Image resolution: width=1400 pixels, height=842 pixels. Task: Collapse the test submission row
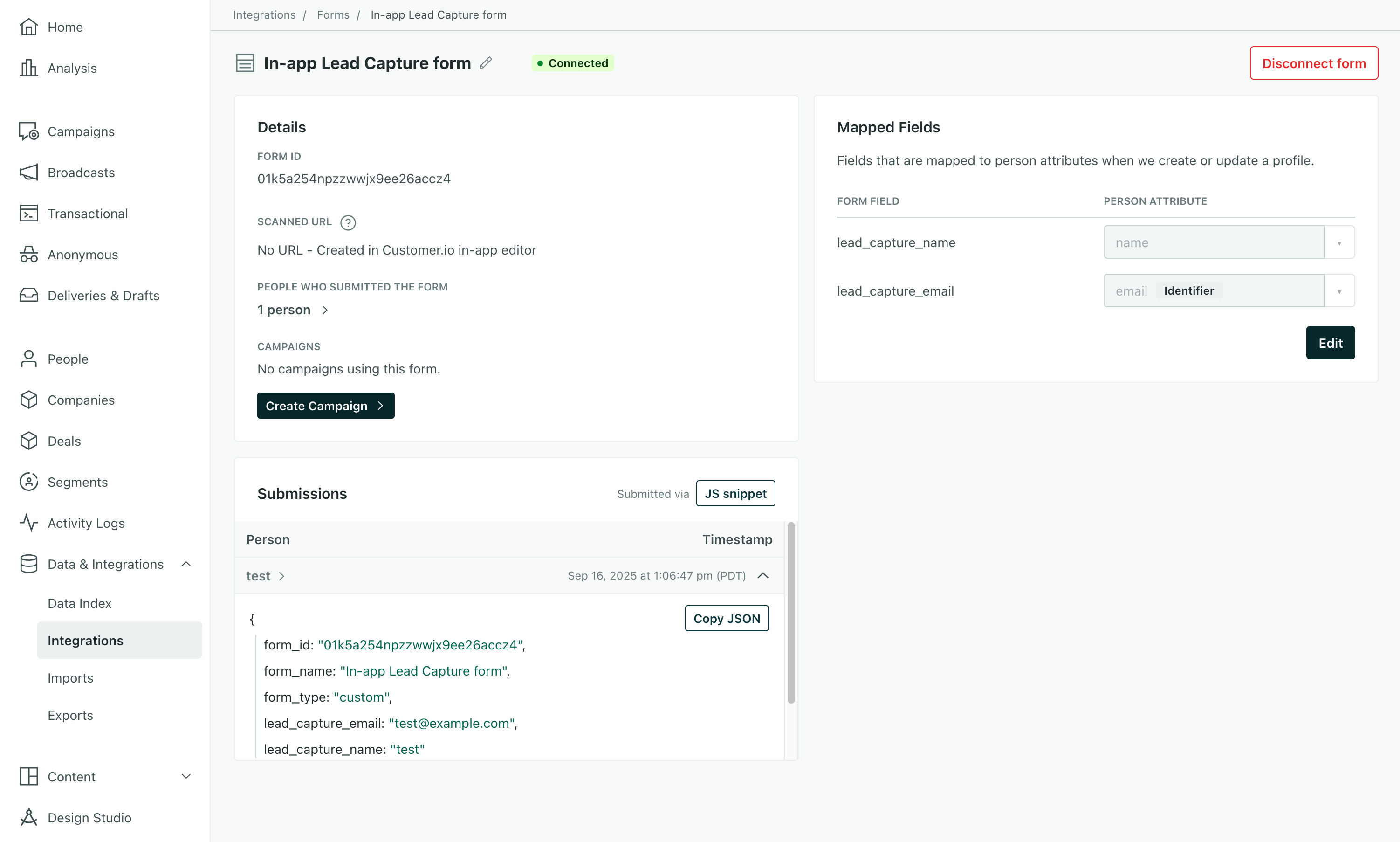762,575
